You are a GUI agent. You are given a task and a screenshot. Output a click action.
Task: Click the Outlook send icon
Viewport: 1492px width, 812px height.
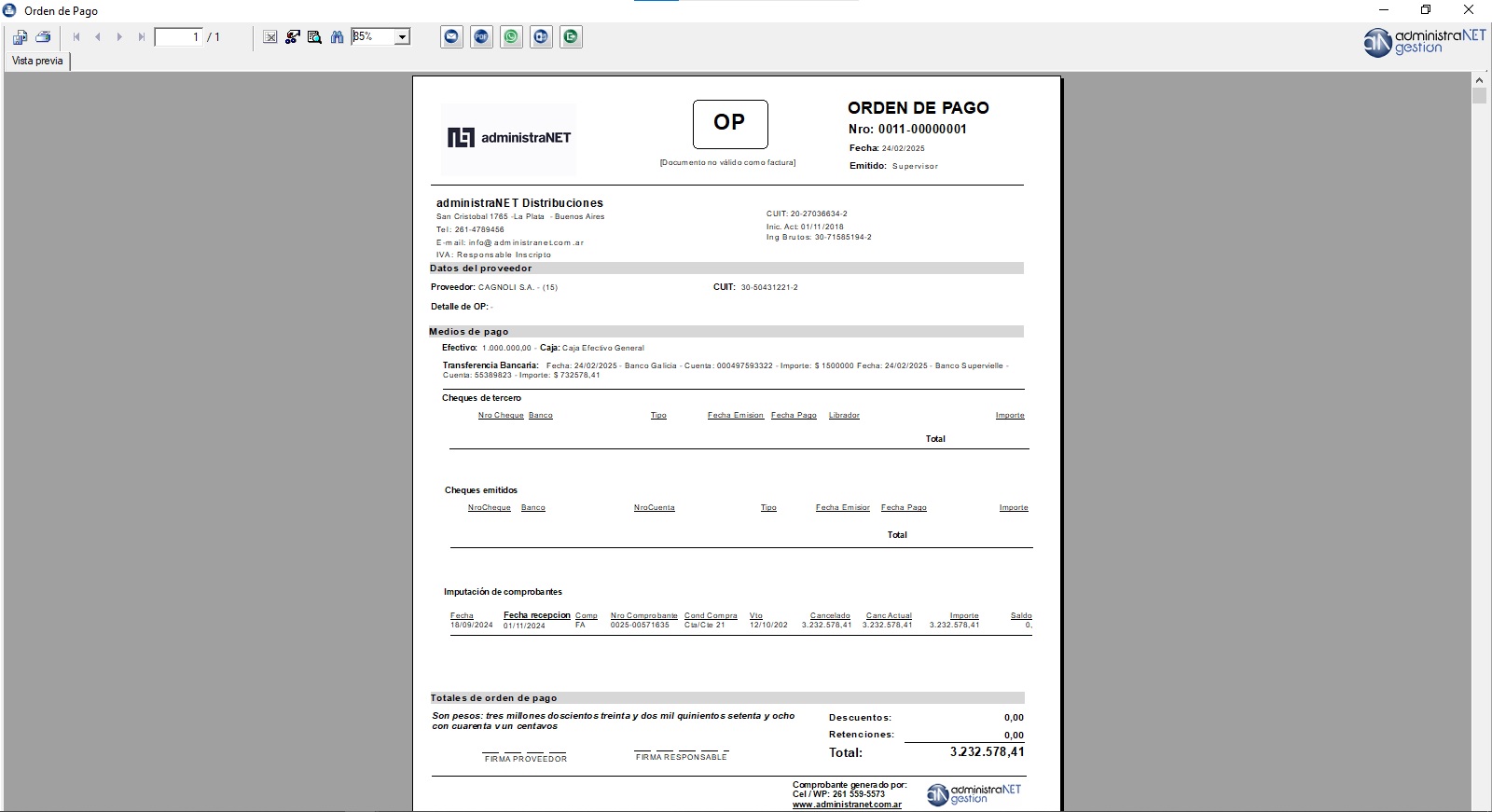click(x=541, y=37)
